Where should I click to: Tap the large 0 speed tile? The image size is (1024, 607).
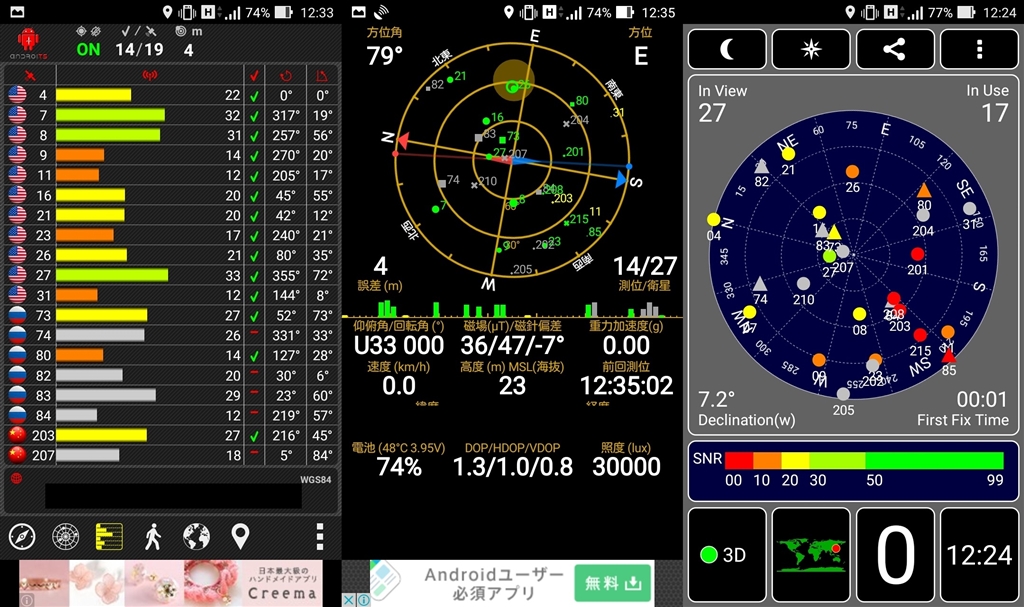coord(895,555)
